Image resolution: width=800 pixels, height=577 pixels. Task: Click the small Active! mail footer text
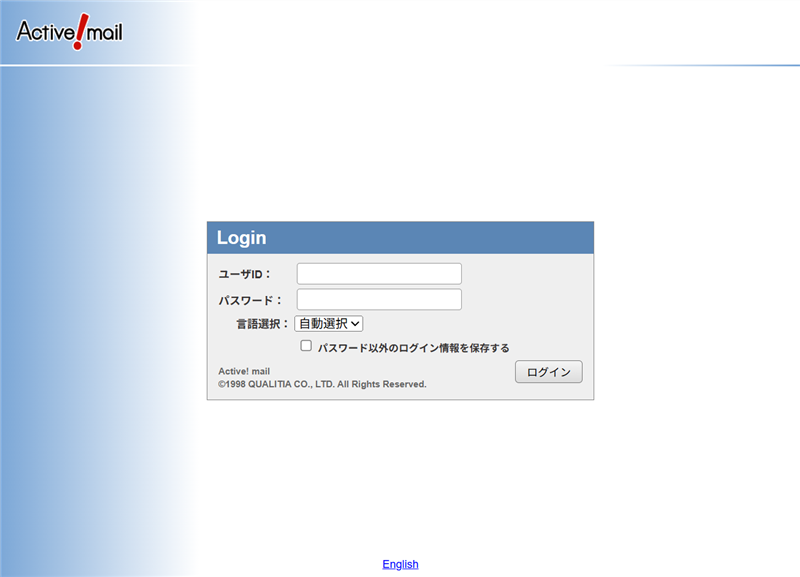[x=244, y=371]
